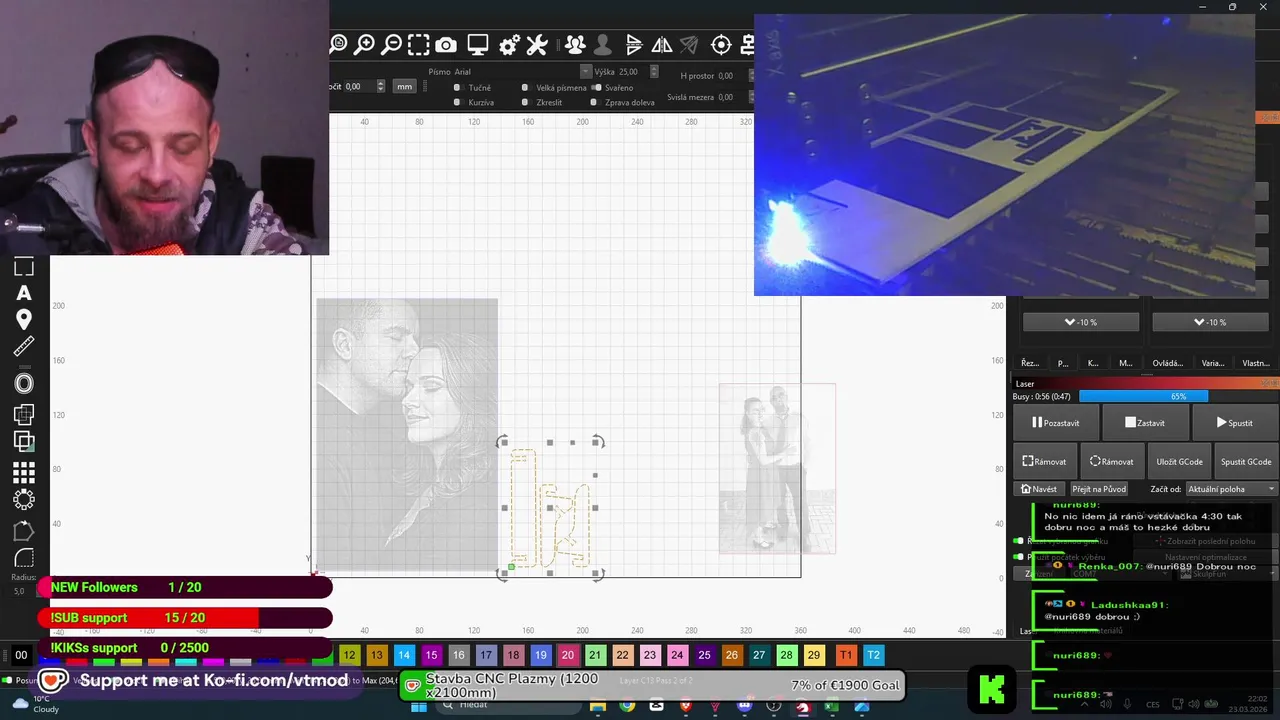Click the Ungroup single-person icon

pos(602,45)
